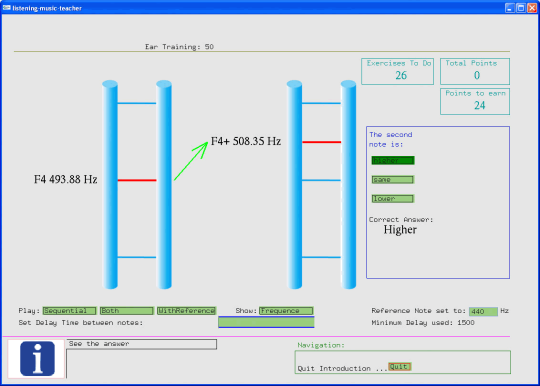
Task: Click the 'F4 493.88 Hz' label
Action: tap(65, 179)
